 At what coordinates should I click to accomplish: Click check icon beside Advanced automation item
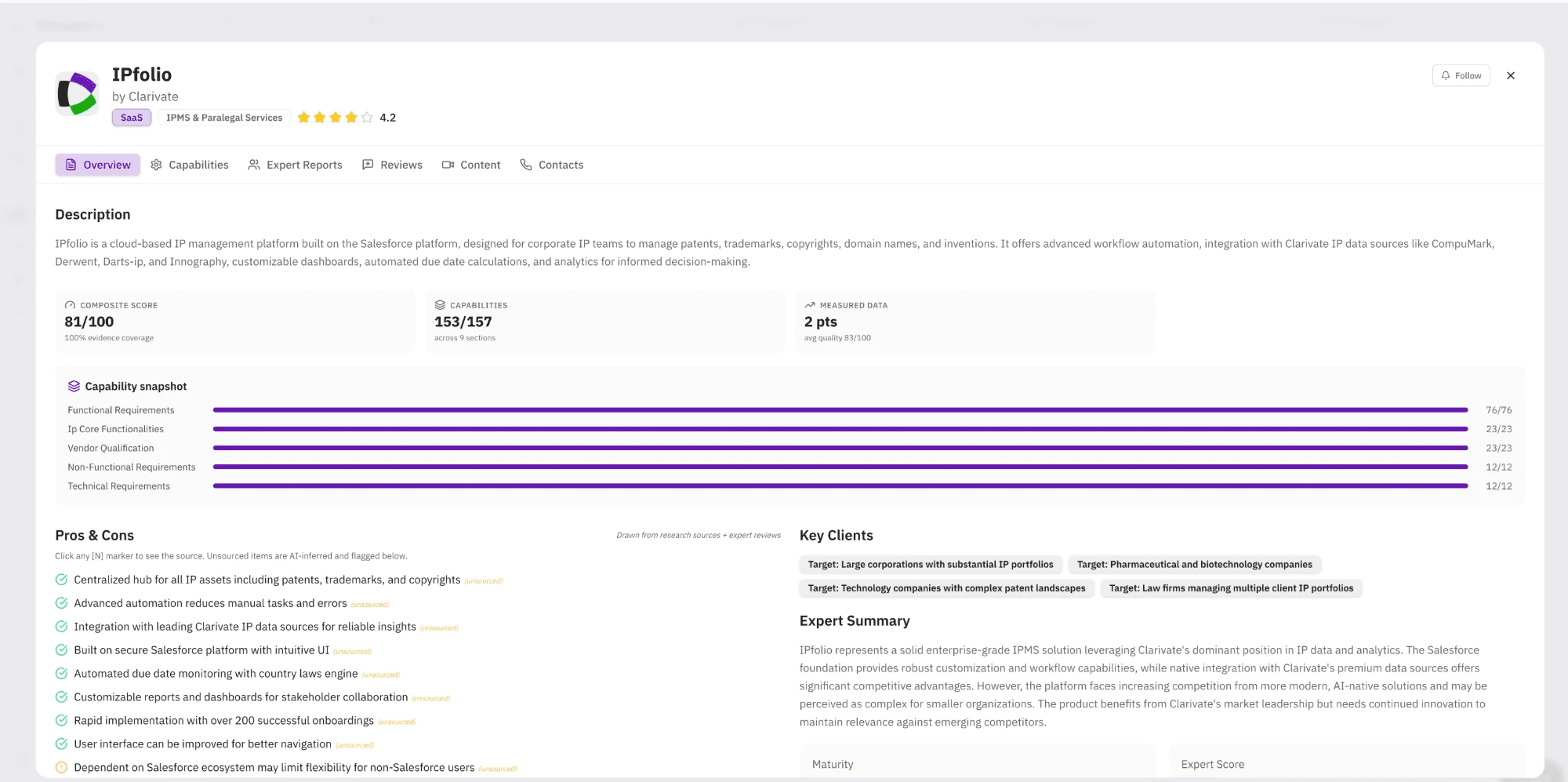click(x=61, y=603)
